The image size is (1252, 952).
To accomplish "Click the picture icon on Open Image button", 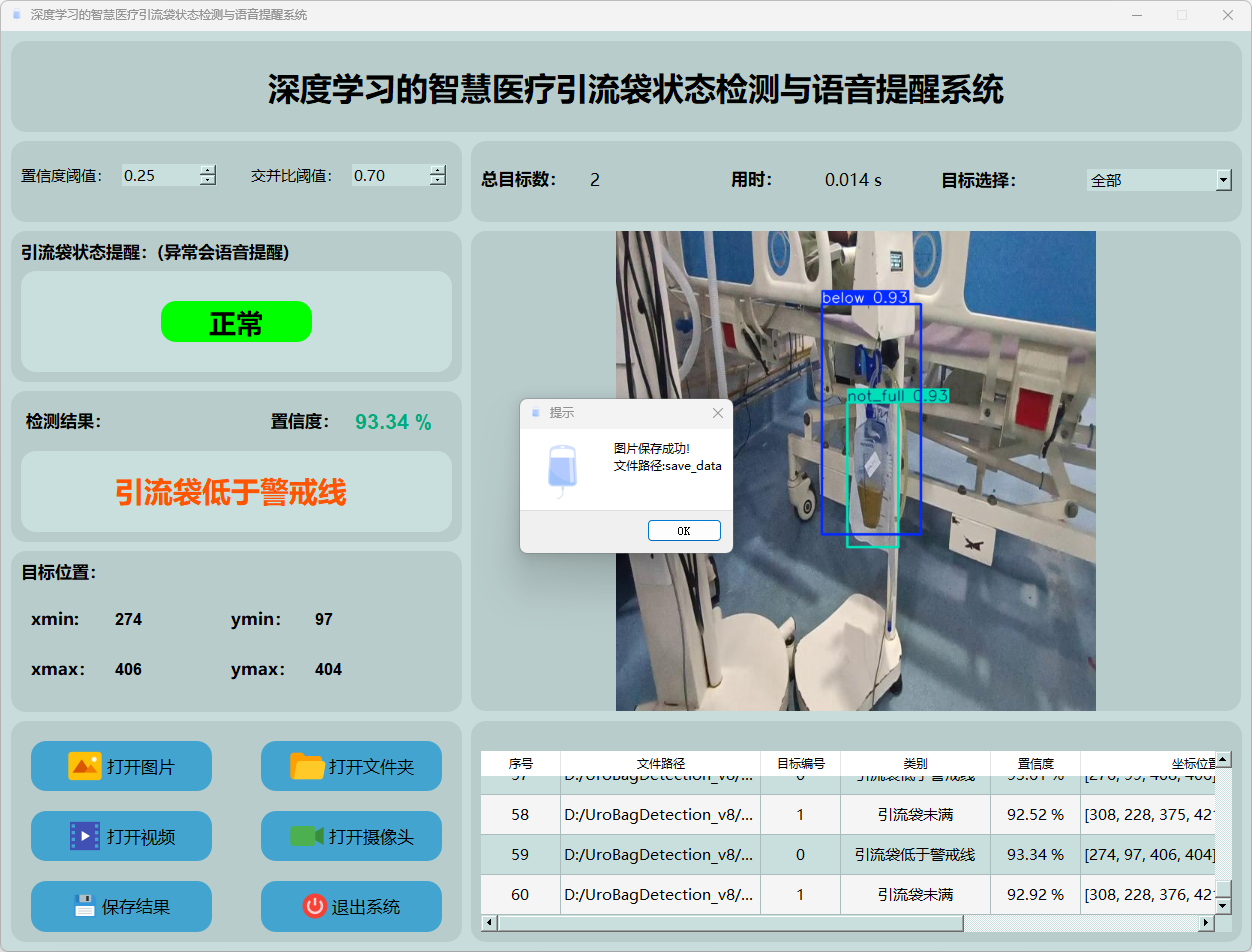I will pos(84,766).
